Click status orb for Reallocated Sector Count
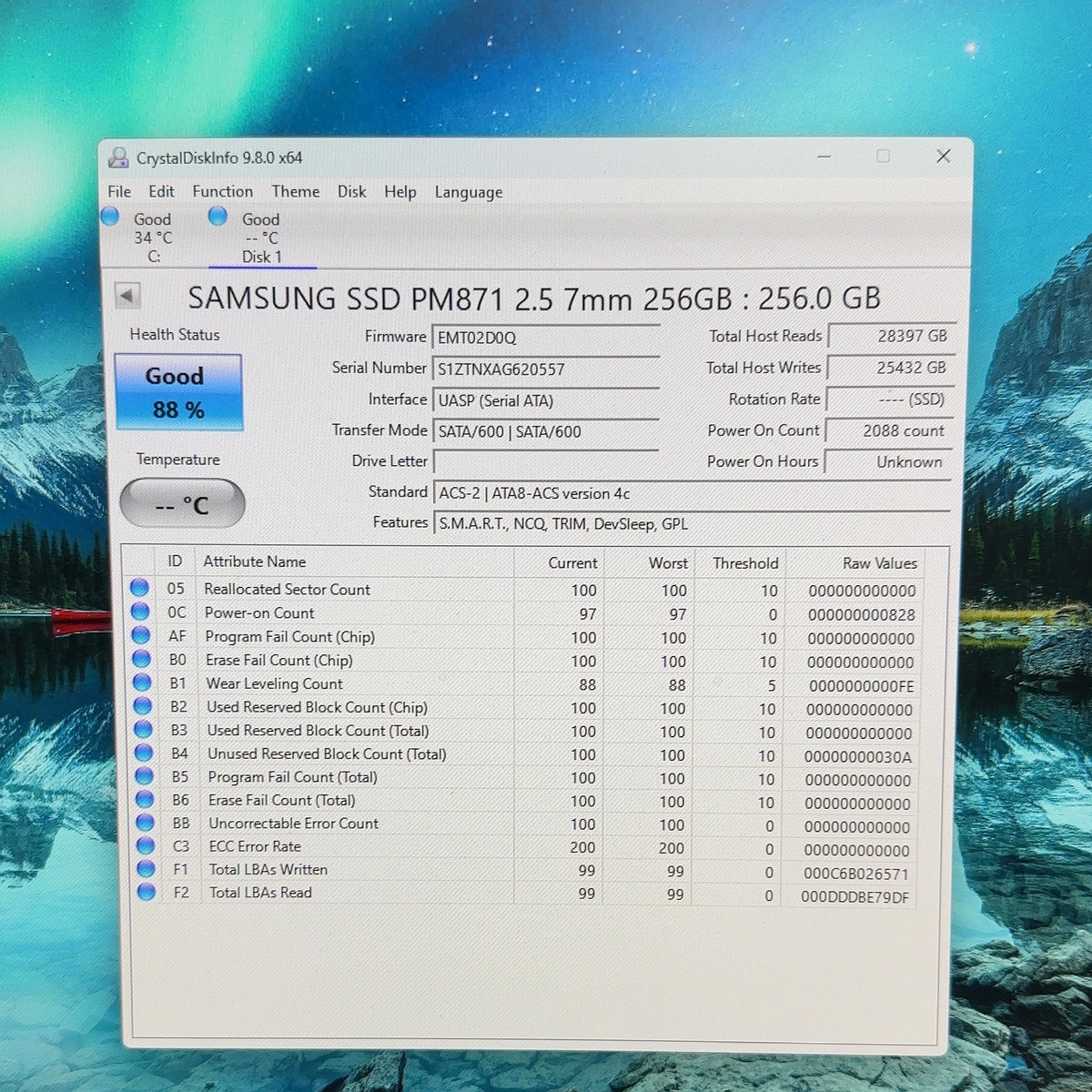The image size is (1092, 1092). 139,588
